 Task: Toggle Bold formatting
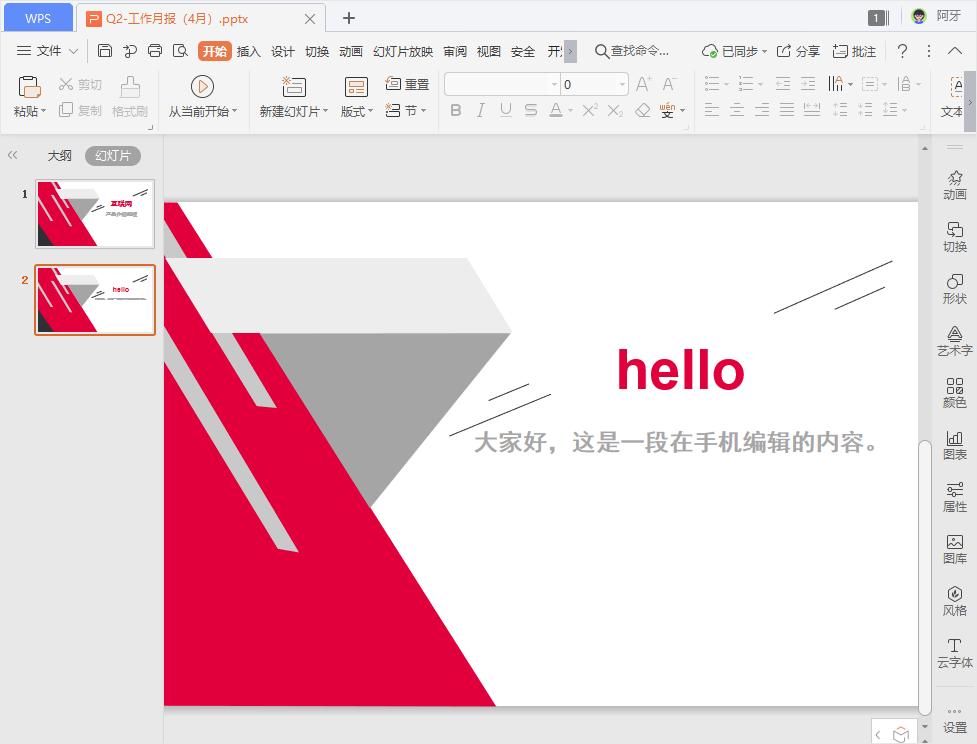click(455, 110)
